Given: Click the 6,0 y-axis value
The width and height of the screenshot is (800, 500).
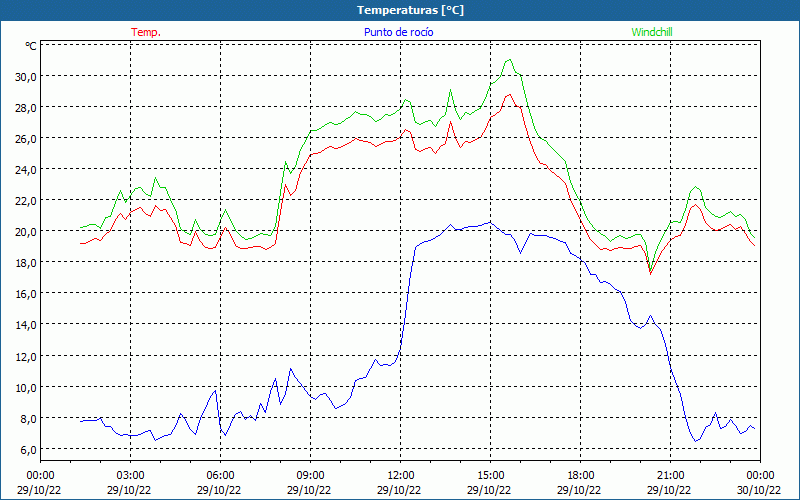Looking at the screenshot, I should coord(29,449).
